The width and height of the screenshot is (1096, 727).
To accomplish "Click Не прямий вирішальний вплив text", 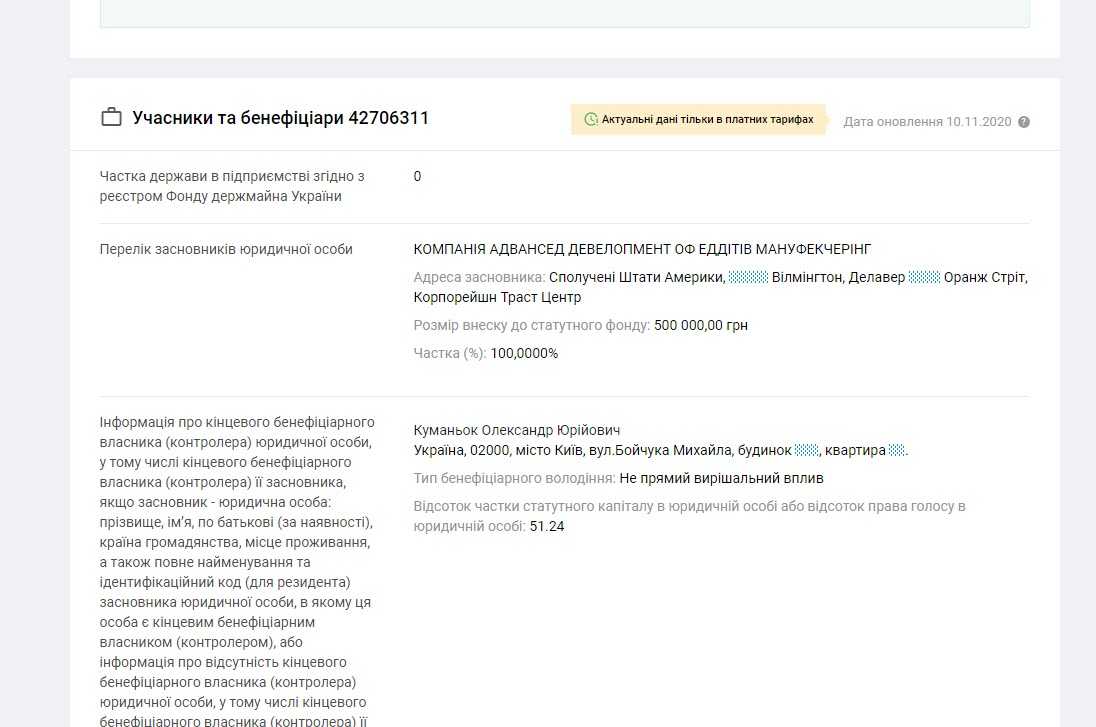I will click(x=721, y=479).
